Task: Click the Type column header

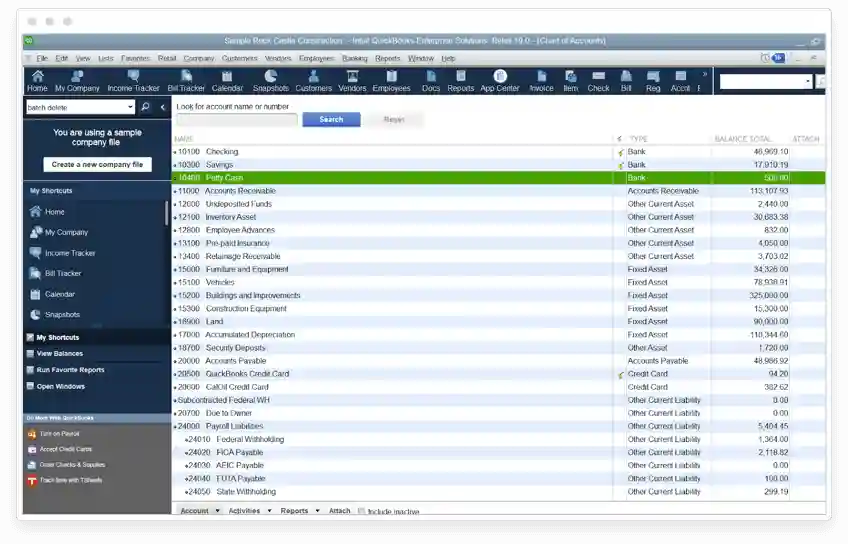Action: point(638,139)
